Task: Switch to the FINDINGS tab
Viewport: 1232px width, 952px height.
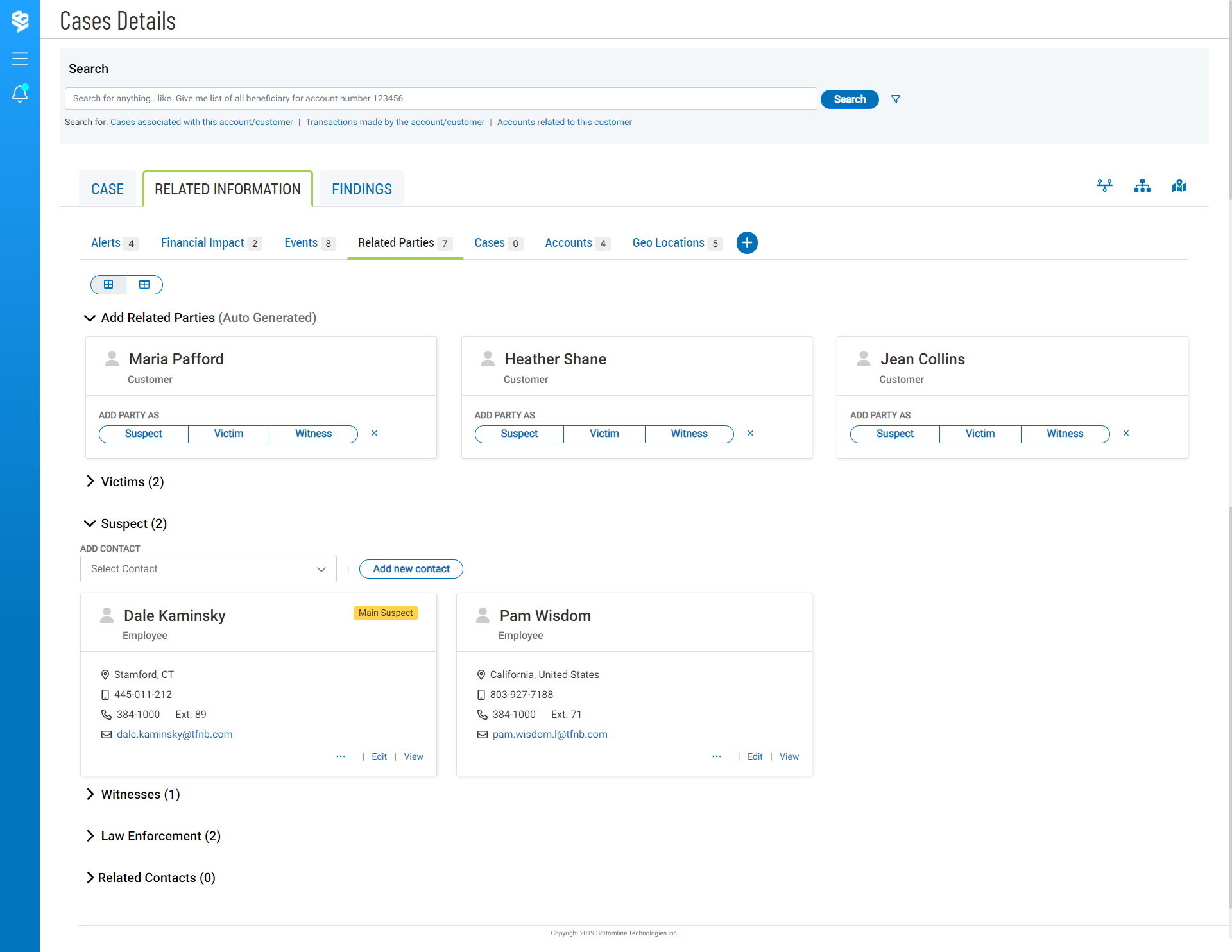Action: coord(361,189)
